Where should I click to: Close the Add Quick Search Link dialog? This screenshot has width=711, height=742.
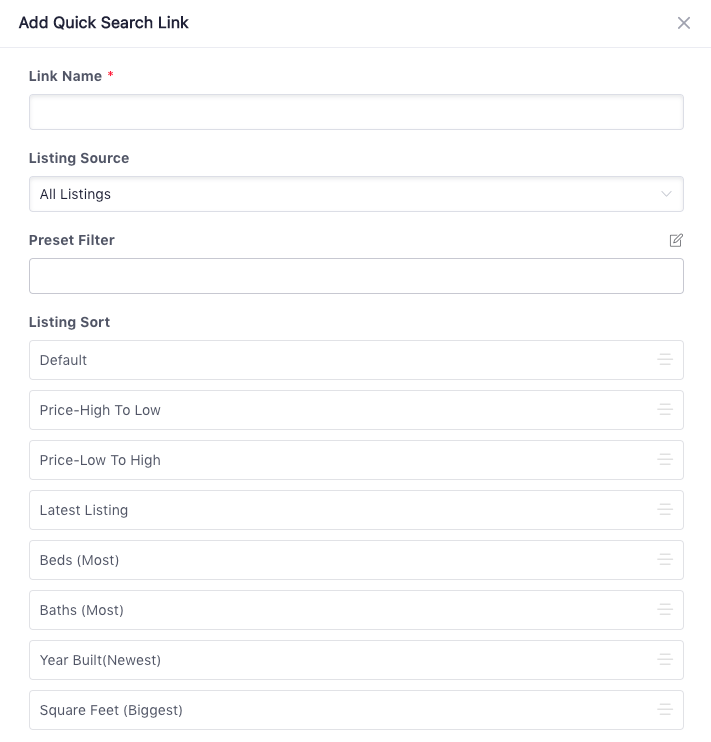tap(684, 23)
